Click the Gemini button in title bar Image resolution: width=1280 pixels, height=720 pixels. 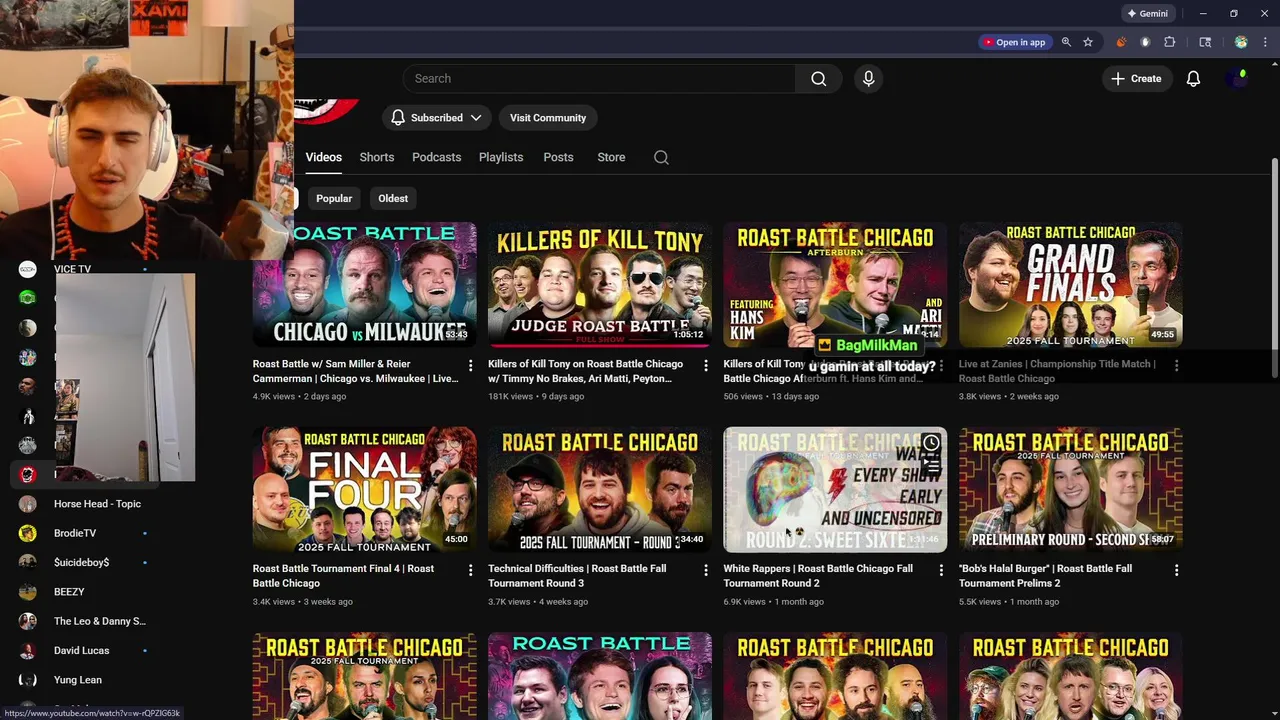click(x=1147, y=14)
